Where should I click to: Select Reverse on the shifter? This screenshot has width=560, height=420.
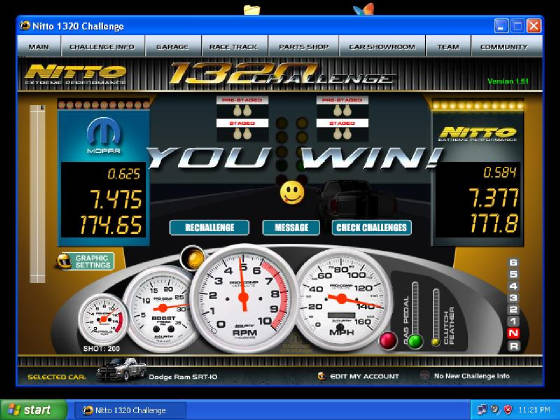pos(513,346)
